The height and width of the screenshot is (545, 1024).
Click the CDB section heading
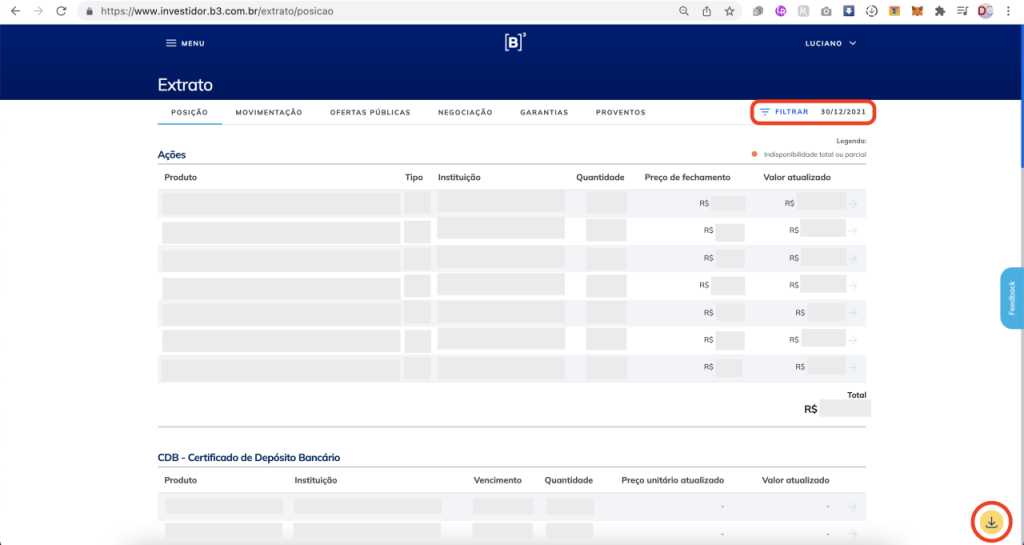[x=249, y=458]
